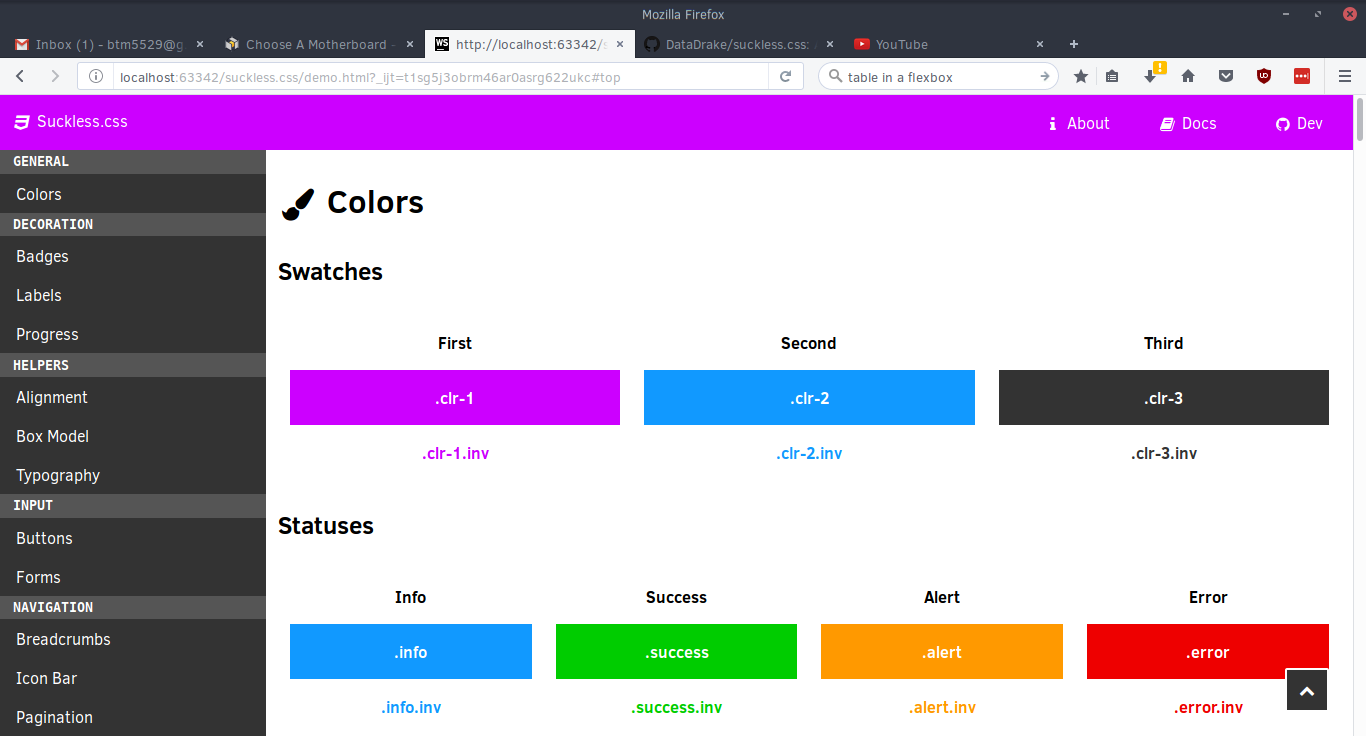Open Forms in the sidebar
1366x736 pixels.
tap(133, 577)
